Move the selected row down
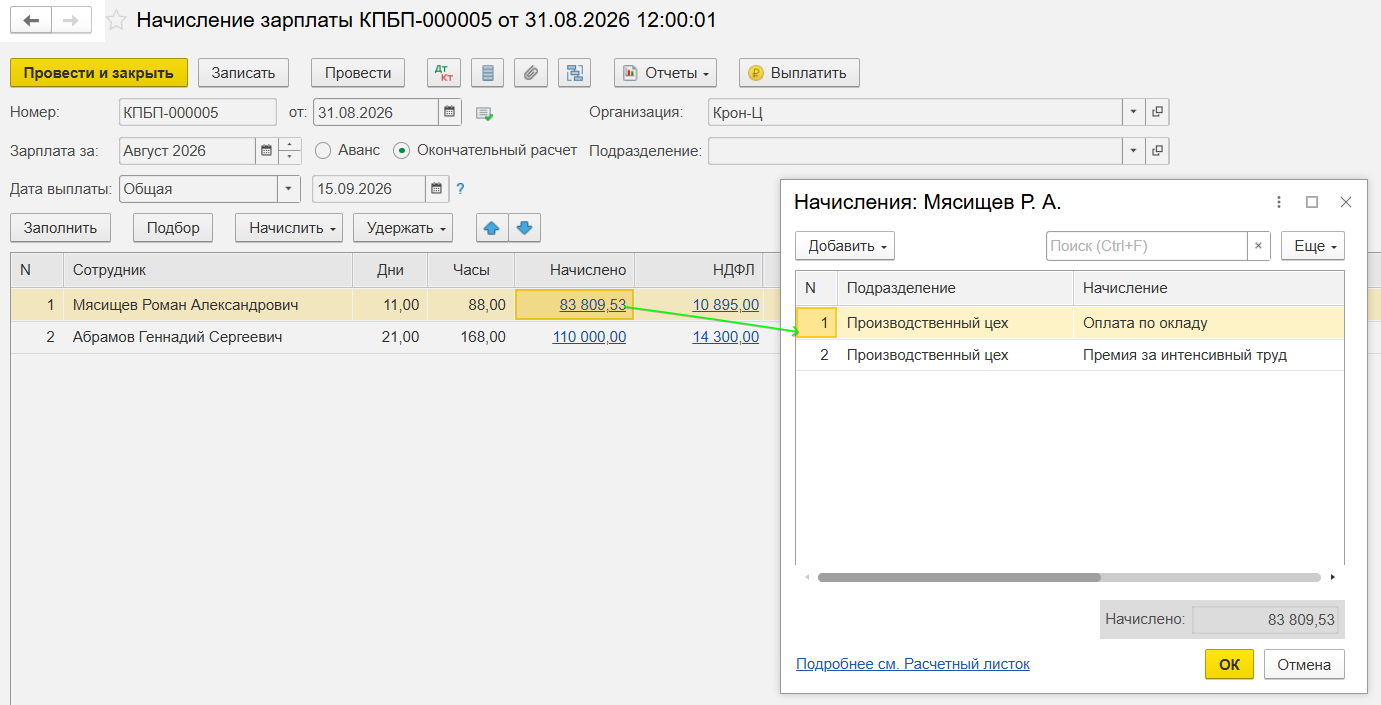Screen dimensions: 1381x705 pyautogui.click(x=526, y=228)
